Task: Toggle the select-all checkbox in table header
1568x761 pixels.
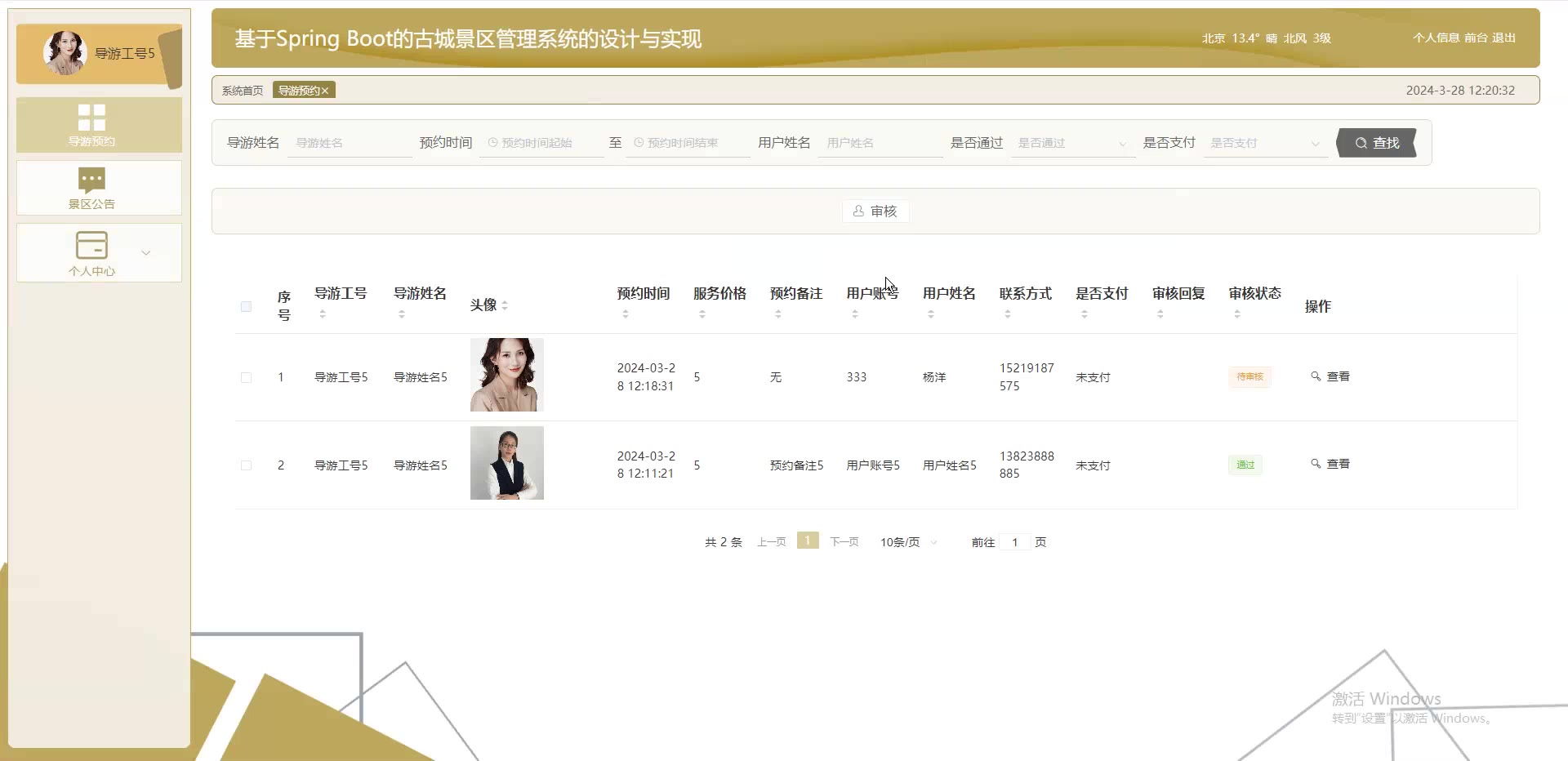Action: coord(246,306)
